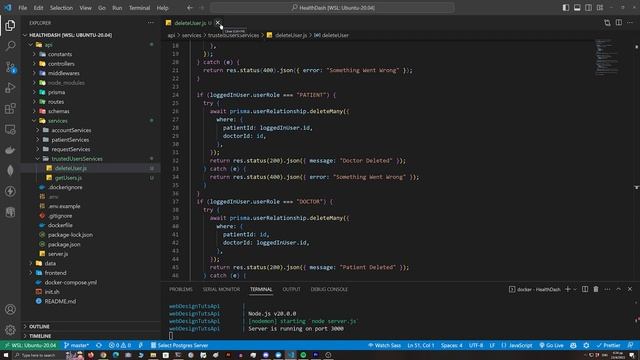
Task: Collapse the trustedUsersServices folder
Action: click(77, 159)
